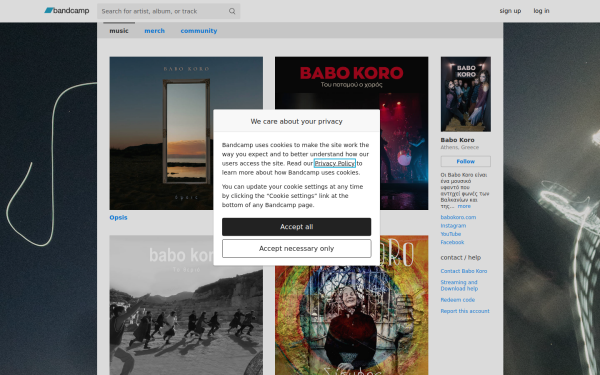Viewport: 600px width, 375px height.
Task: Click the Bandcamp logo
Action: (x=67, y=11)
